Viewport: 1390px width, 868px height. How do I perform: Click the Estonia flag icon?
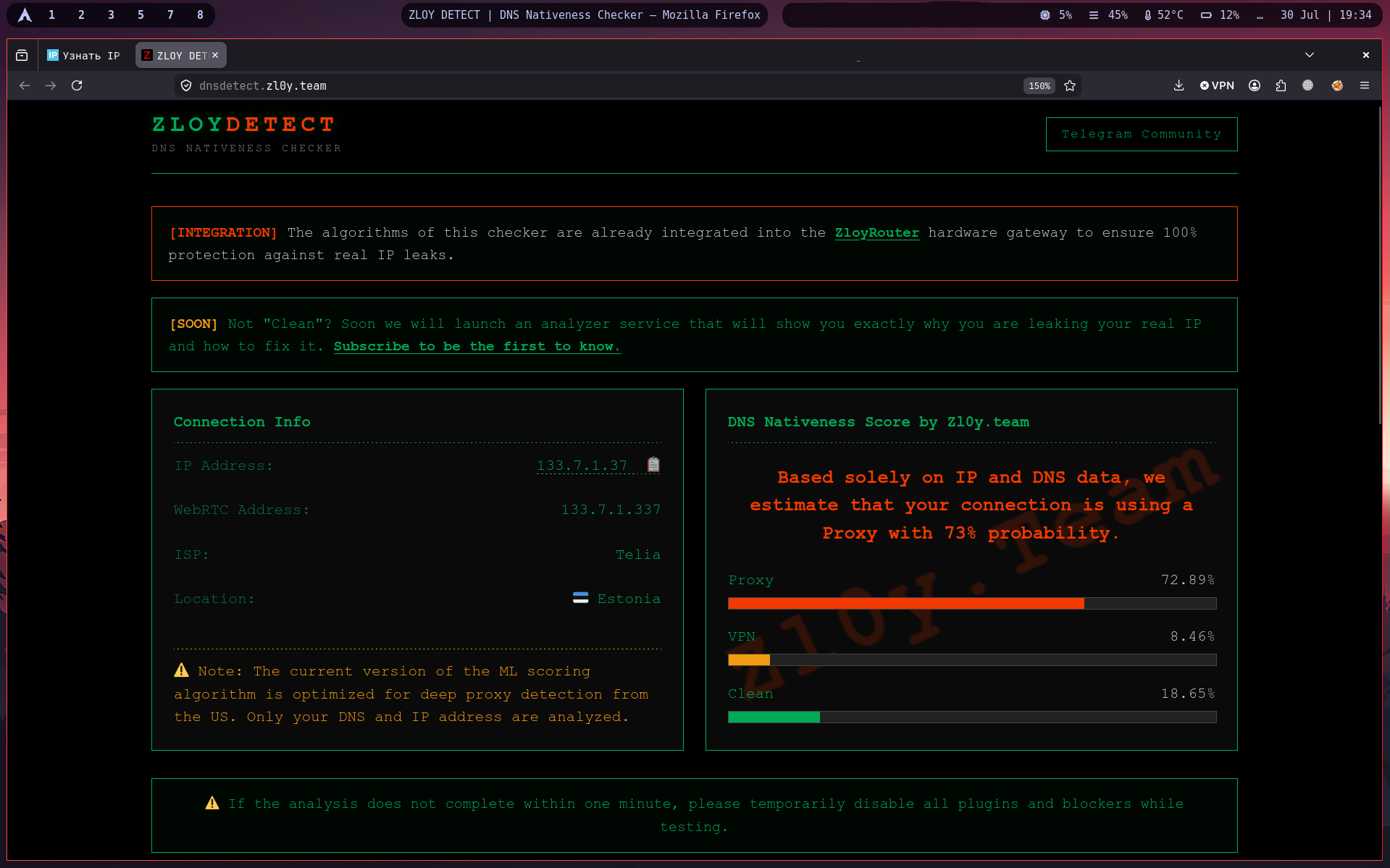580,598
